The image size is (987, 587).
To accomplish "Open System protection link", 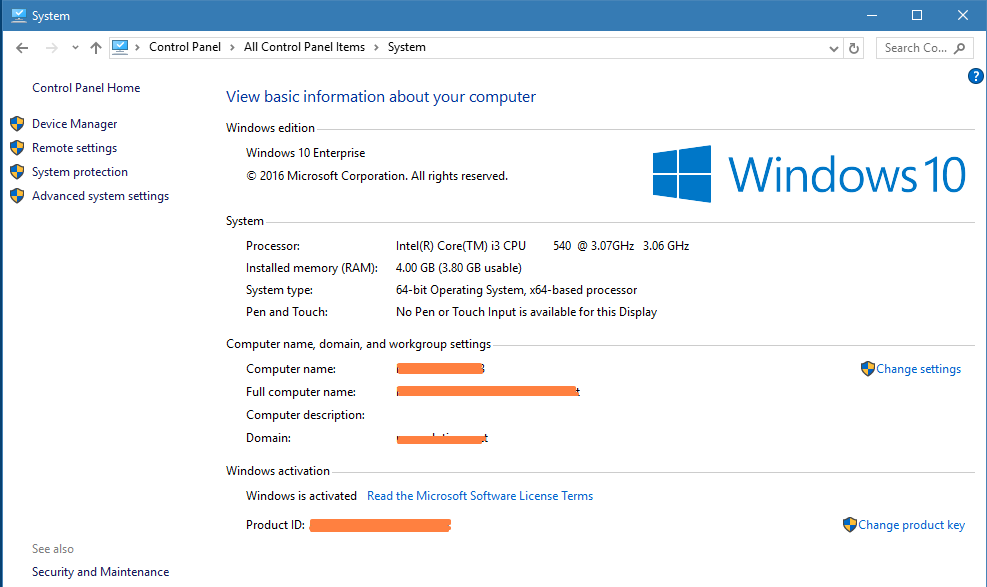I will (79, 172).
